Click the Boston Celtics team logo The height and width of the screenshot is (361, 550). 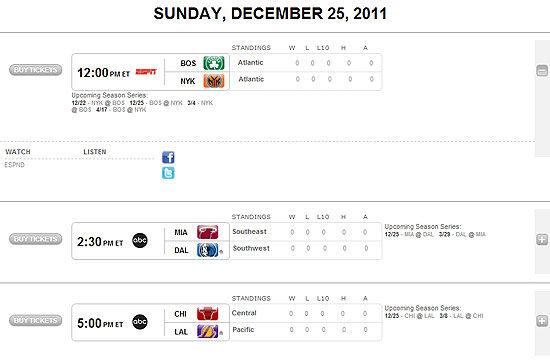coord(214,63)
